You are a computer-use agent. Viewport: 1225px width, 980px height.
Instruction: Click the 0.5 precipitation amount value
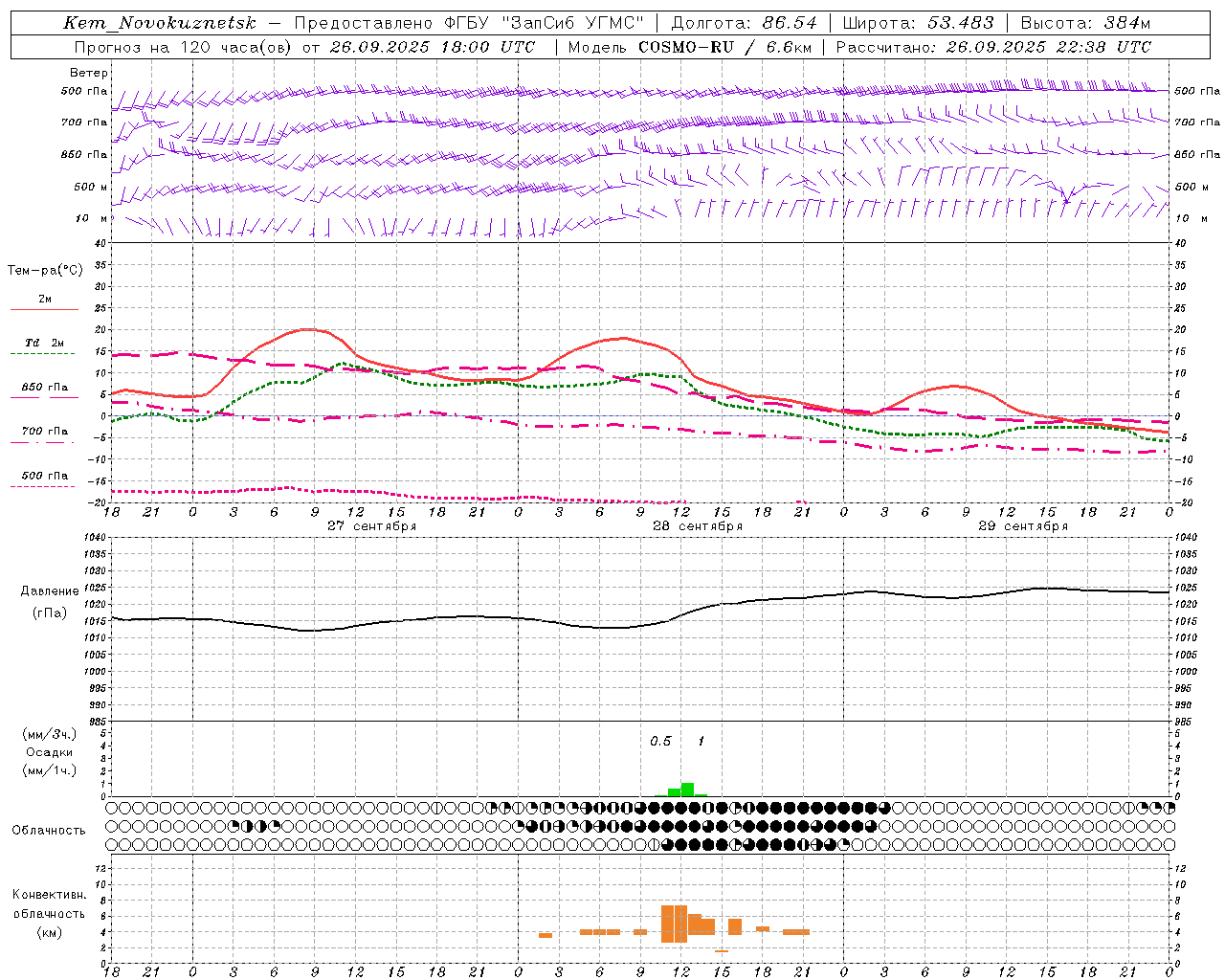[x=660, y=742]
